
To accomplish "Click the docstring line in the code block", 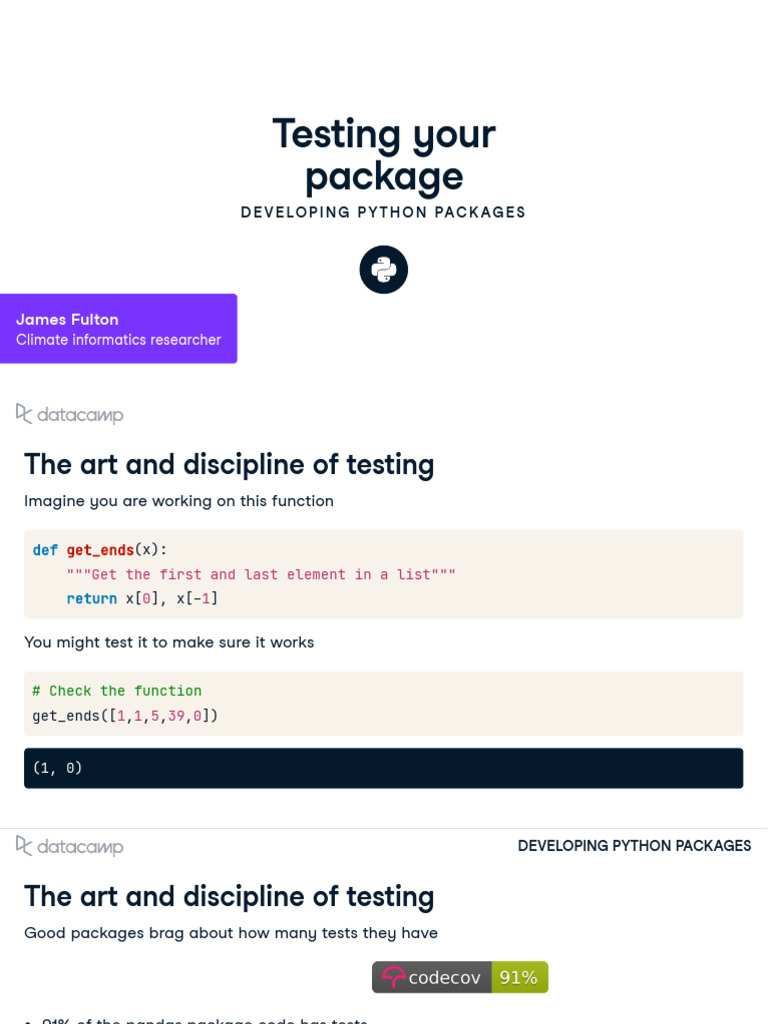I will pyautogui.click(x=261, y=574).
